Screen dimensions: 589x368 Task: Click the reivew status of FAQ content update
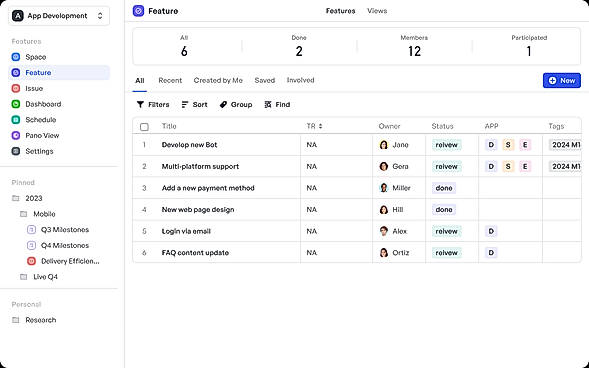click(x=447, y=253)
